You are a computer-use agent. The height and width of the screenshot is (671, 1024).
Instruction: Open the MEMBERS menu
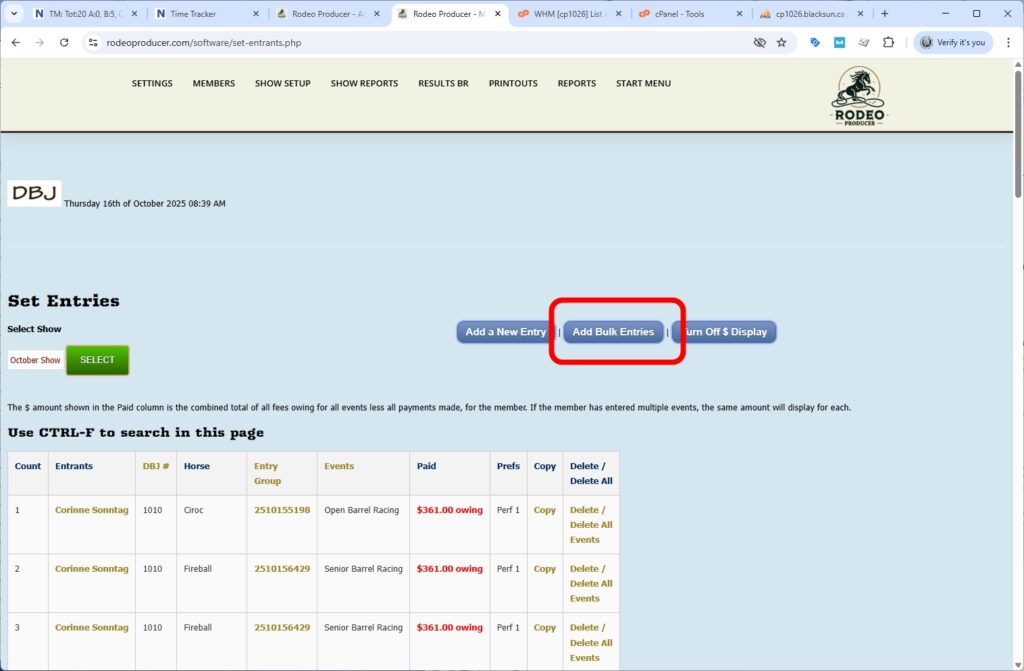213,83
